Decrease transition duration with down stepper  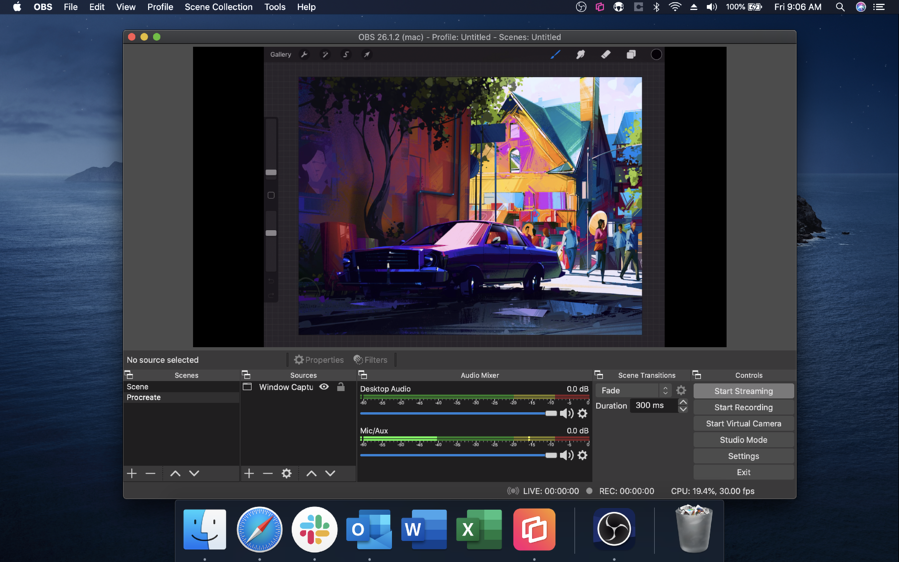tap(683, 409)
